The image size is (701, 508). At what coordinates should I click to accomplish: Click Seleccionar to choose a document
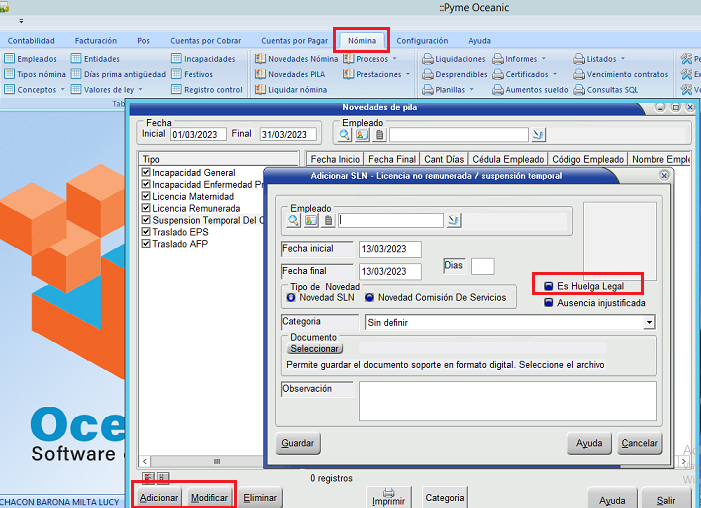315,349
